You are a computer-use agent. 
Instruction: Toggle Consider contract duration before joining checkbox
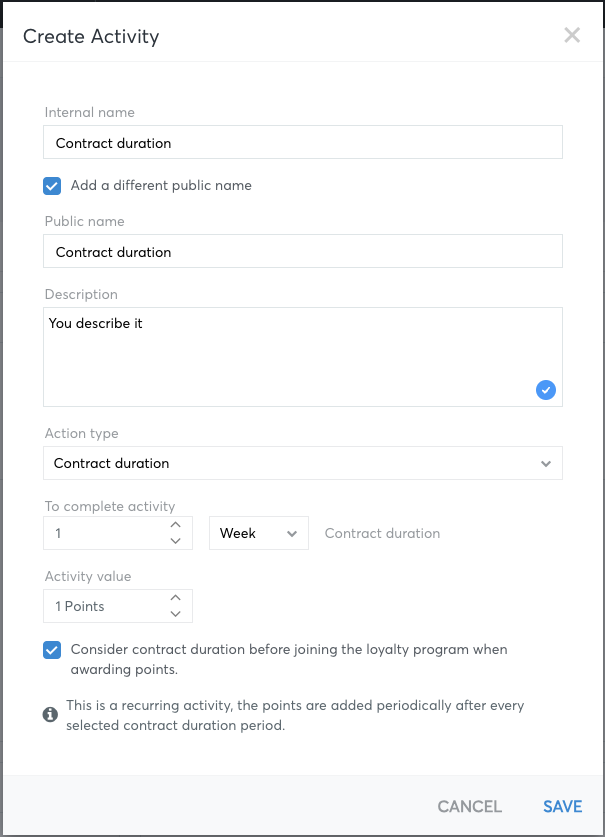[x=52, y=650]
